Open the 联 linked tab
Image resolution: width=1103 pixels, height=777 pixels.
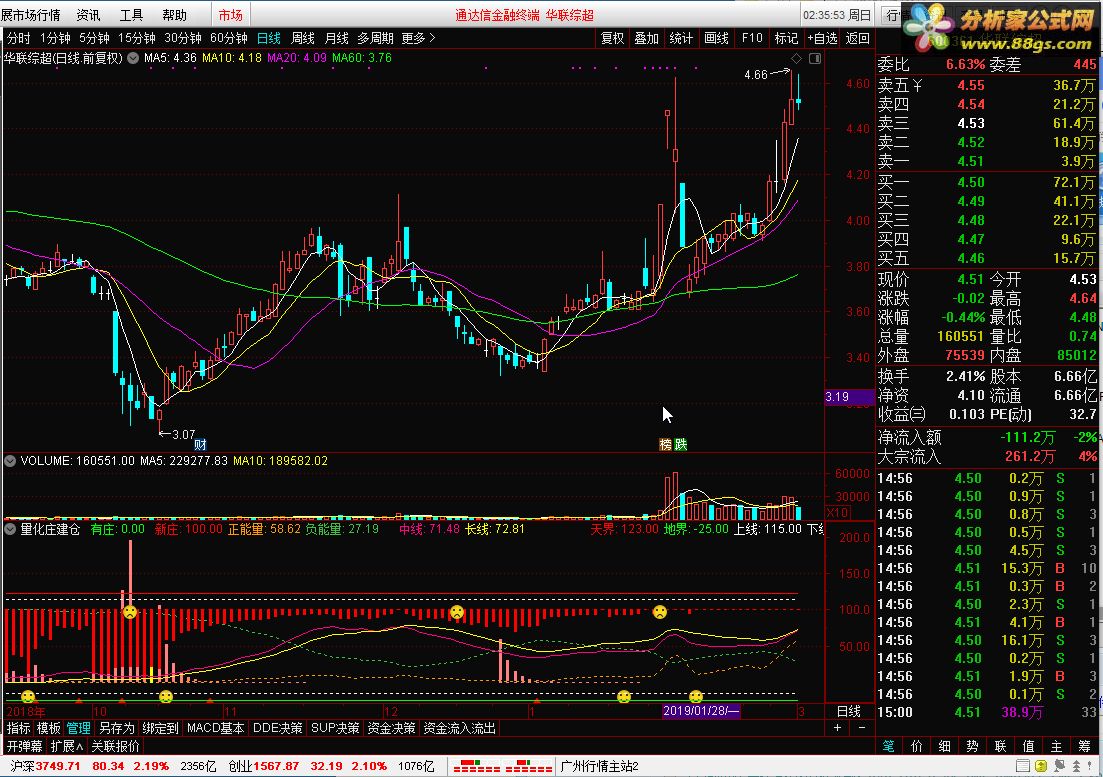coord(1001,746)
